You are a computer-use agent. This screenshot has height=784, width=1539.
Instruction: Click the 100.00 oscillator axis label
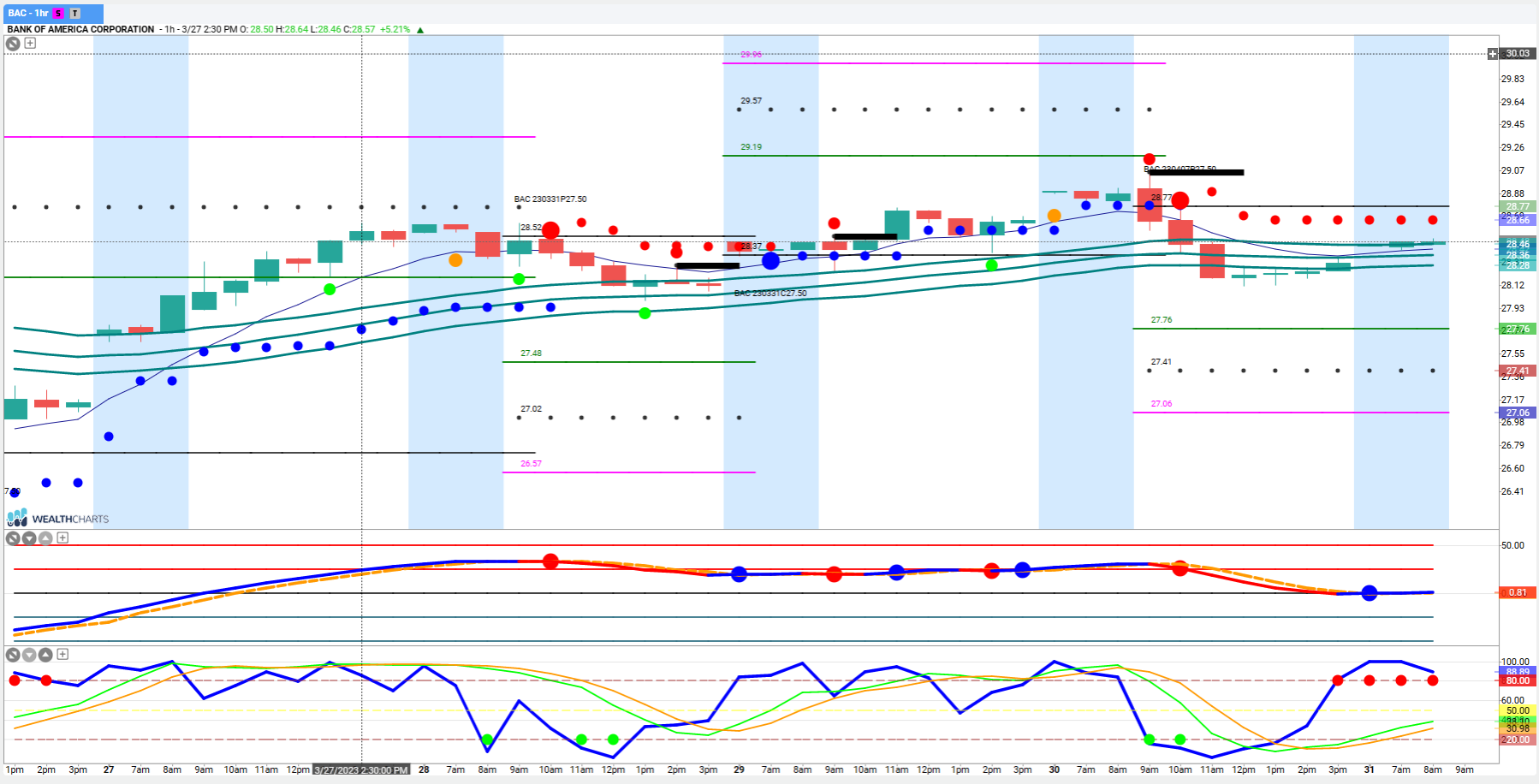[x=1515, y=662]
